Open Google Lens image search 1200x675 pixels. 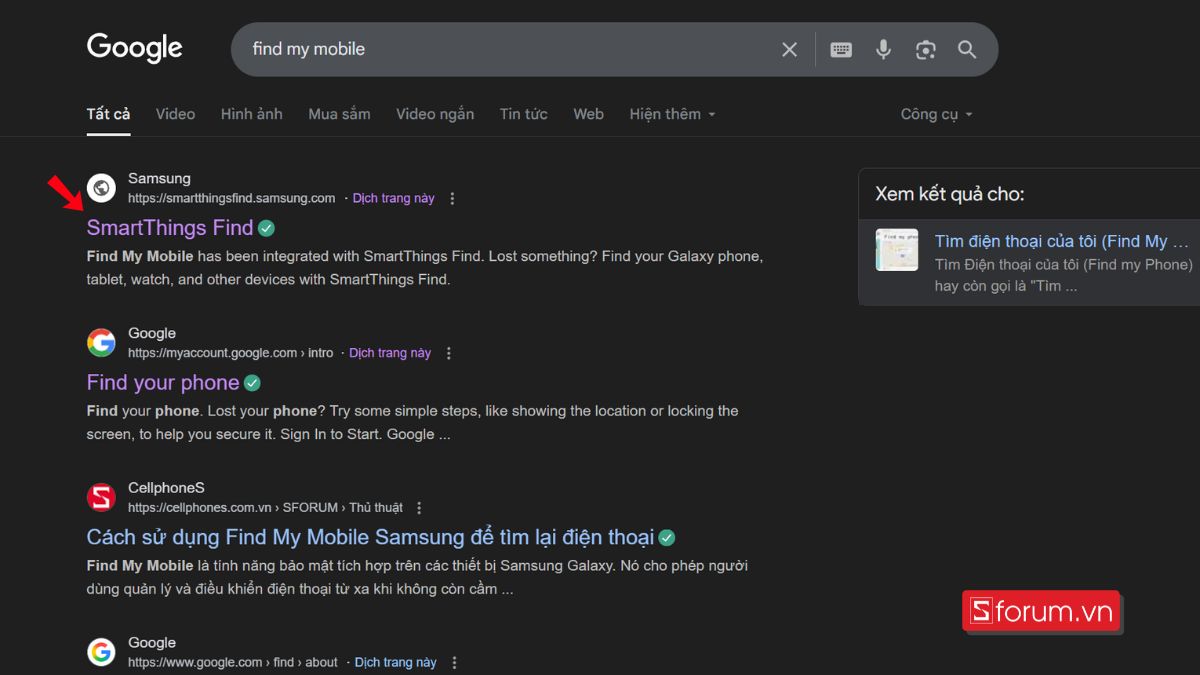point(926,49)
